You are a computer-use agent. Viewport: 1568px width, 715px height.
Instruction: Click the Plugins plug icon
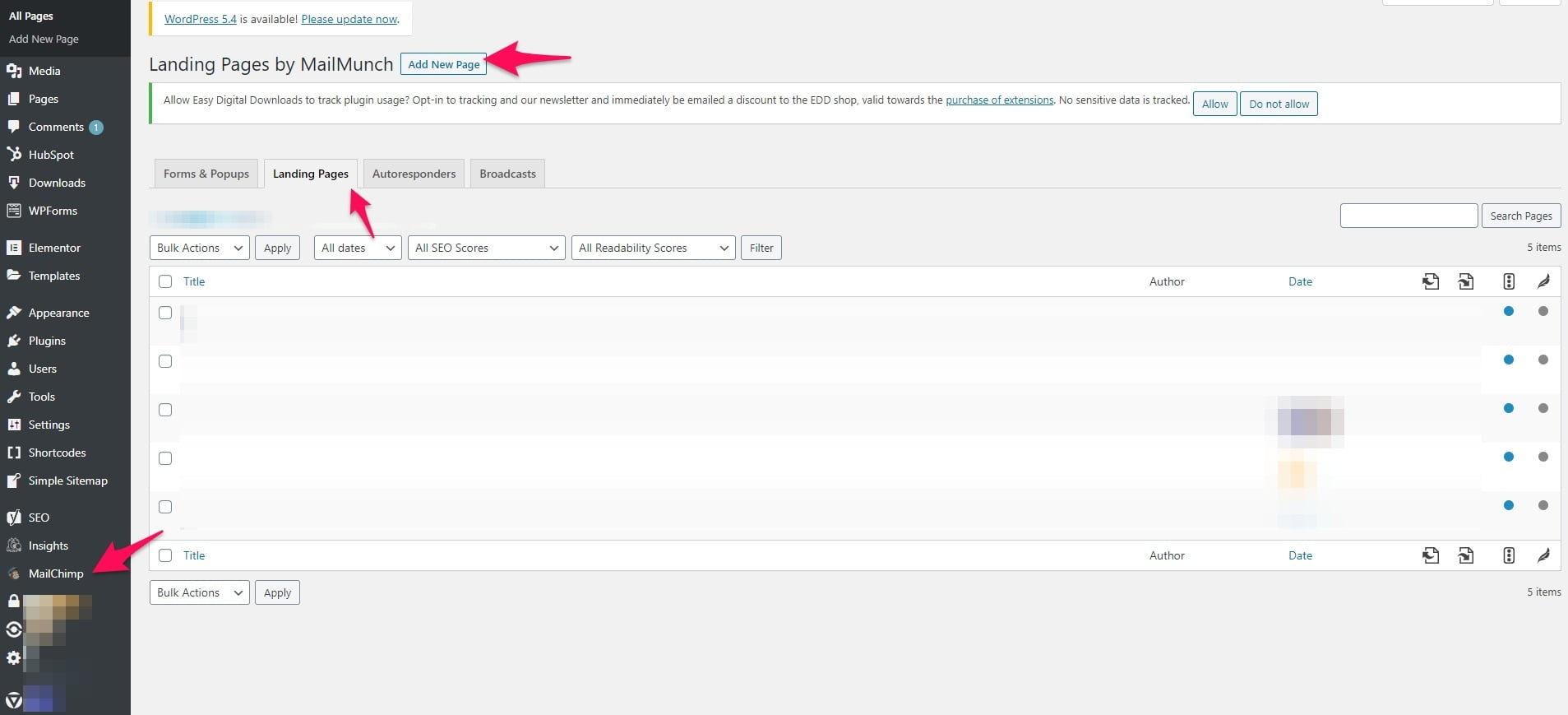[x=14, y=341]
